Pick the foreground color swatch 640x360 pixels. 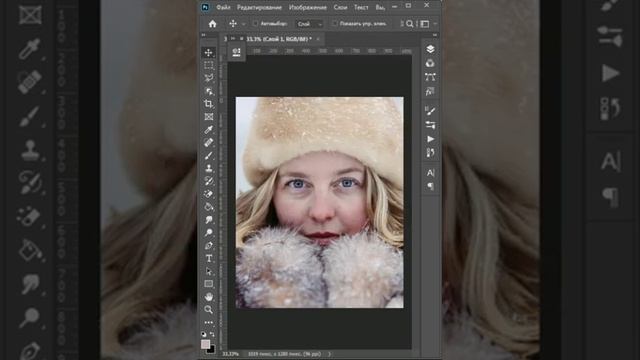click(205, 344)
